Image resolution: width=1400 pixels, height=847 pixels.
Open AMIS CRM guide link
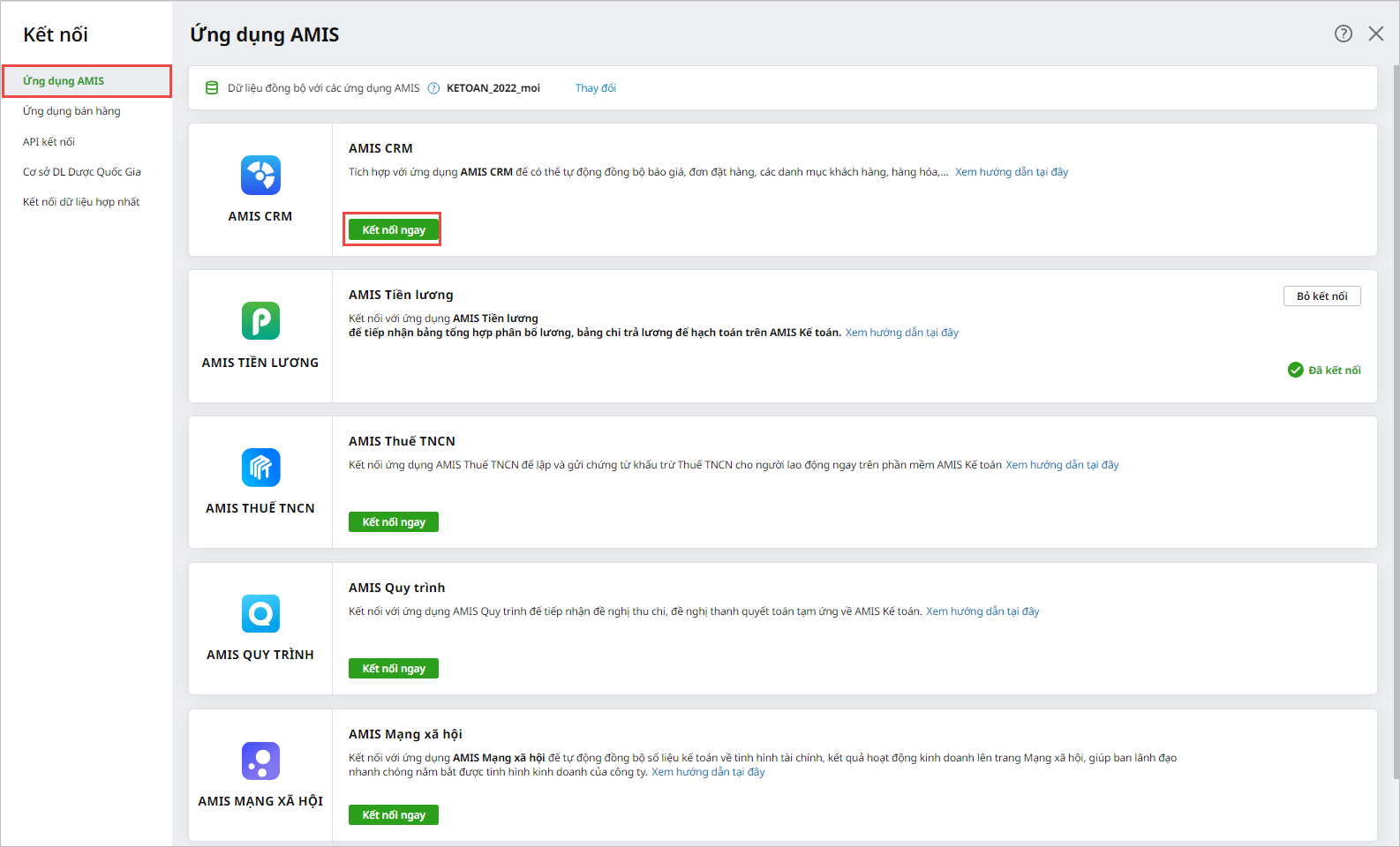point(1012,172)
